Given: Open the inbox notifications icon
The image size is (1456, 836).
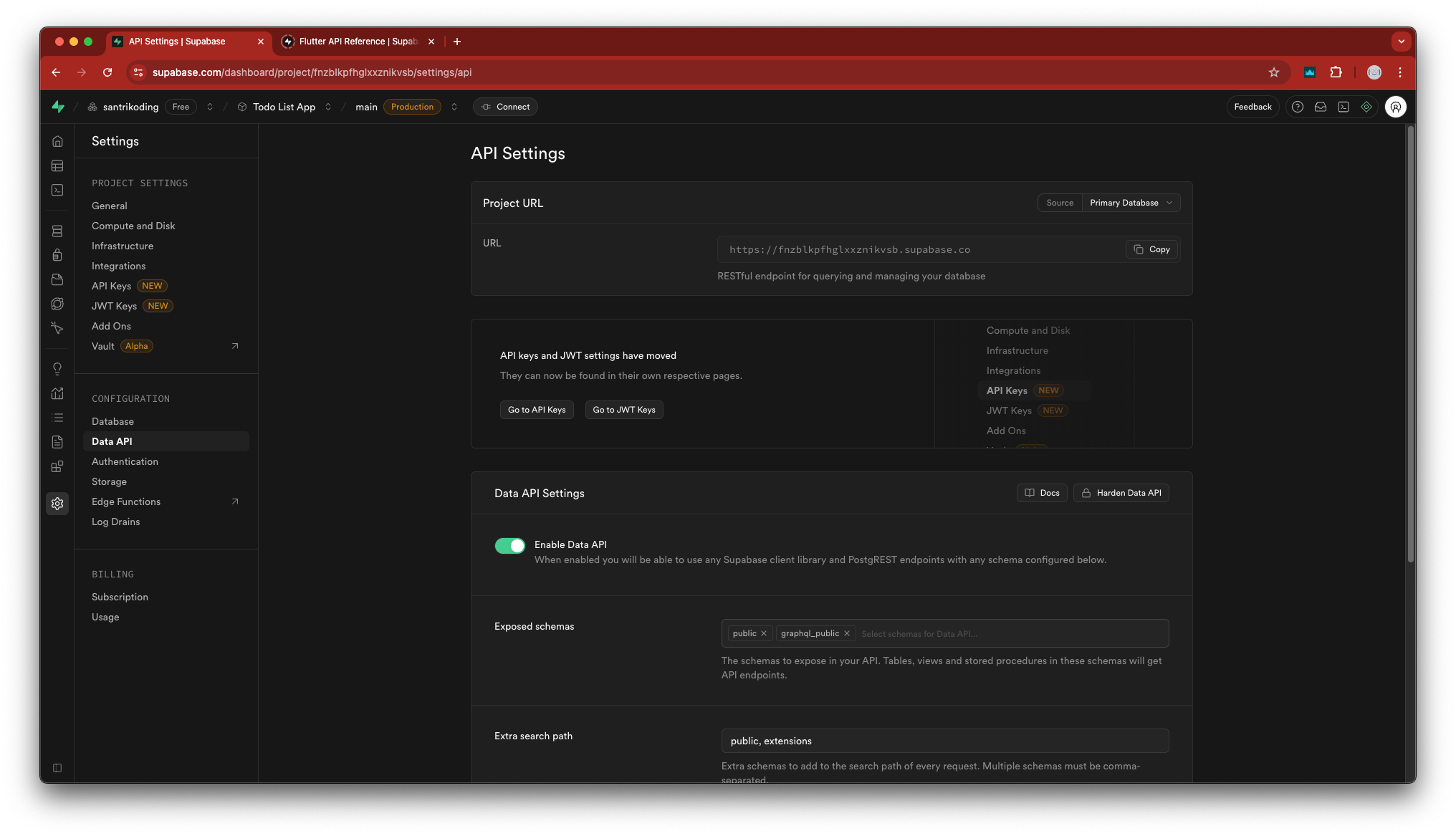Looking at the screenshot, I should [x=1321, y=107].
